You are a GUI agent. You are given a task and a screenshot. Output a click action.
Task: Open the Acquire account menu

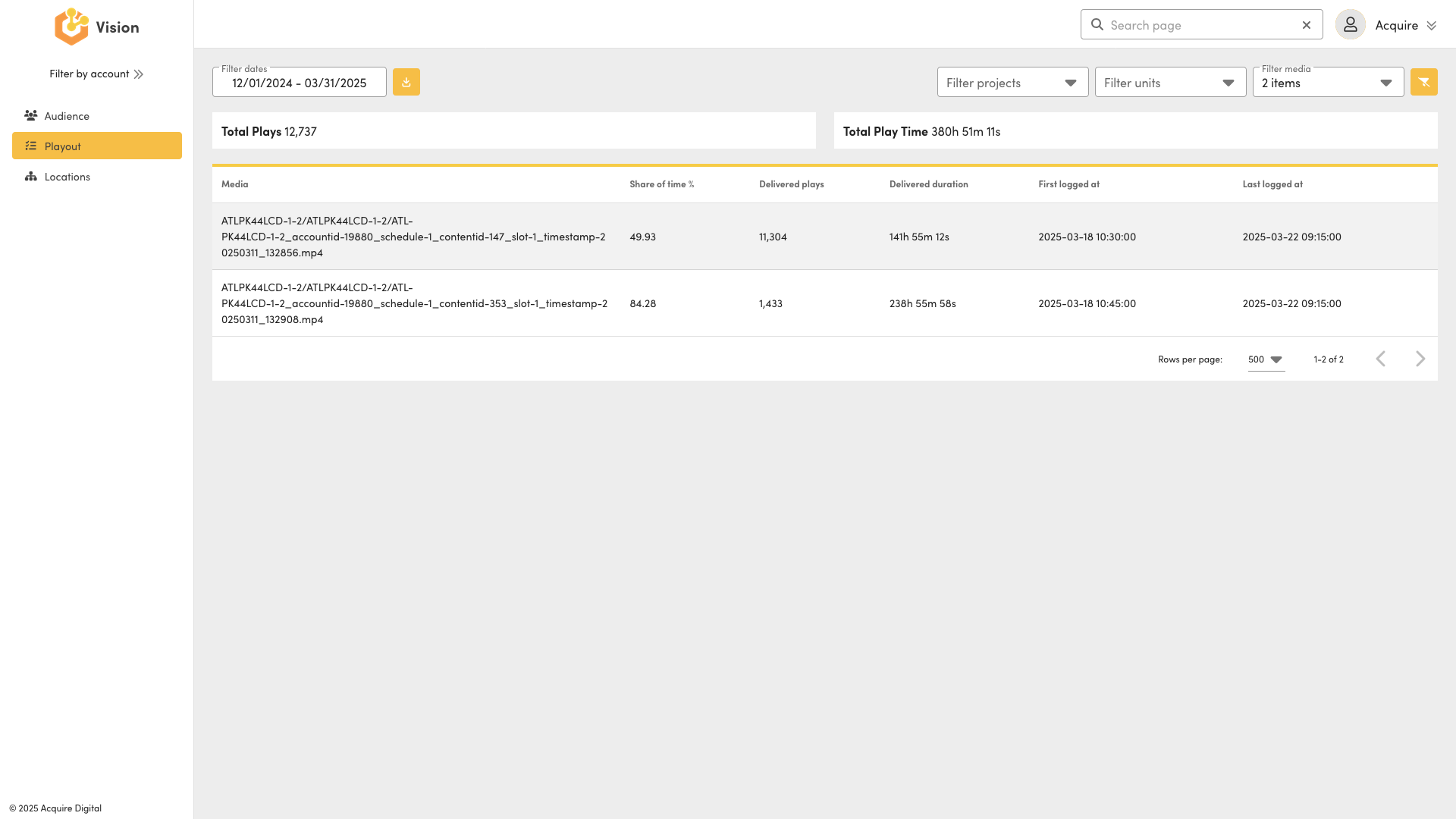[1406, 25]
